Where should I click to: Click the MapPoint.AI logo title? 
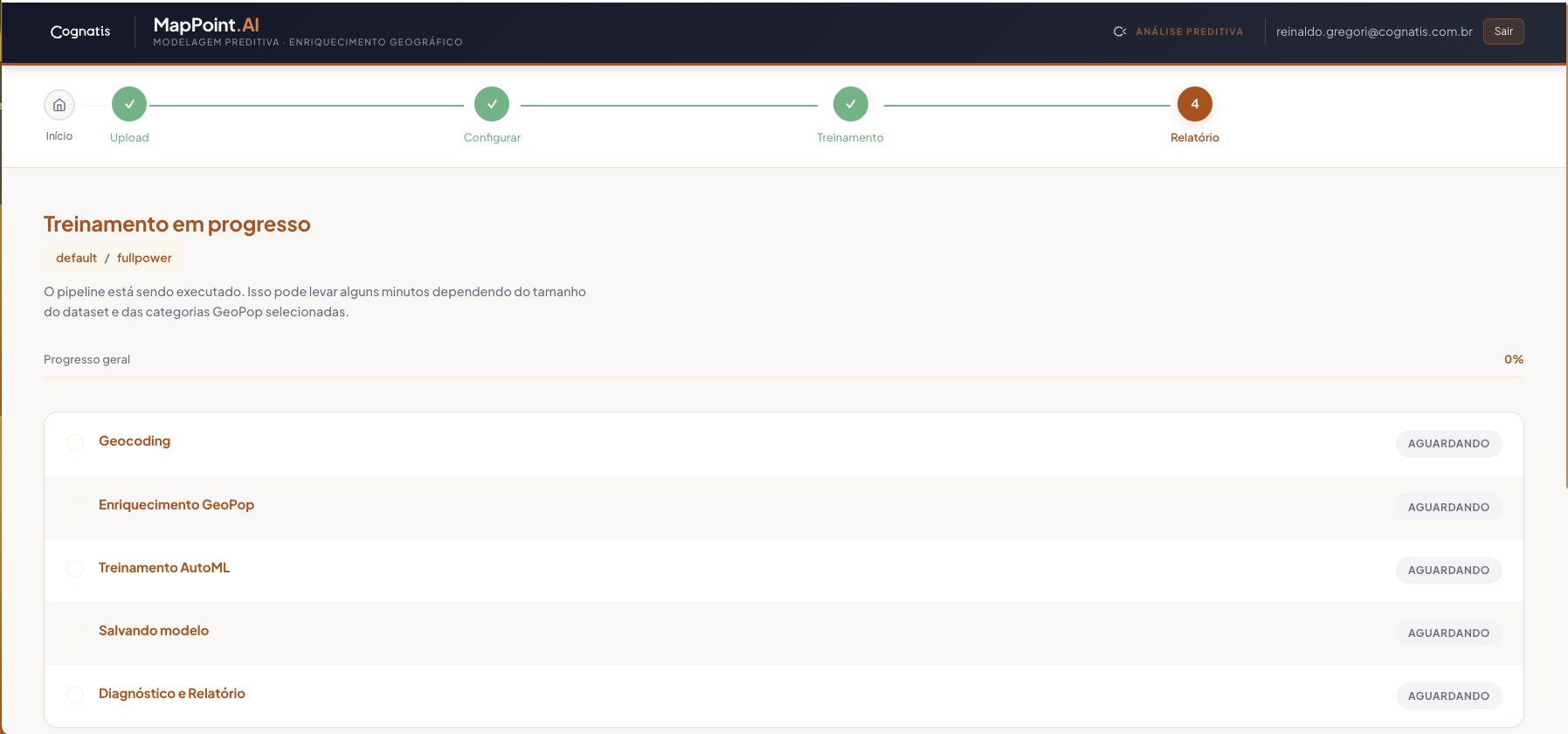(206, 24)
